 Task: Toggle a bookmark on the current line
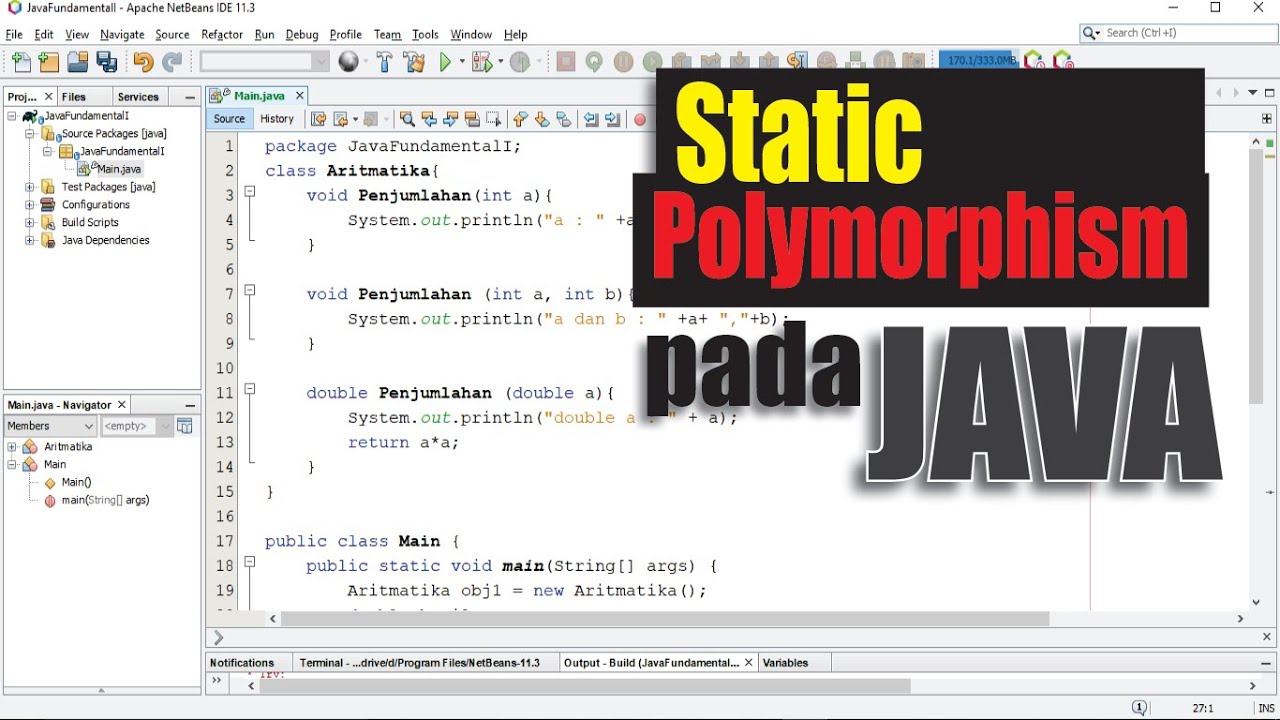(564, 119)
